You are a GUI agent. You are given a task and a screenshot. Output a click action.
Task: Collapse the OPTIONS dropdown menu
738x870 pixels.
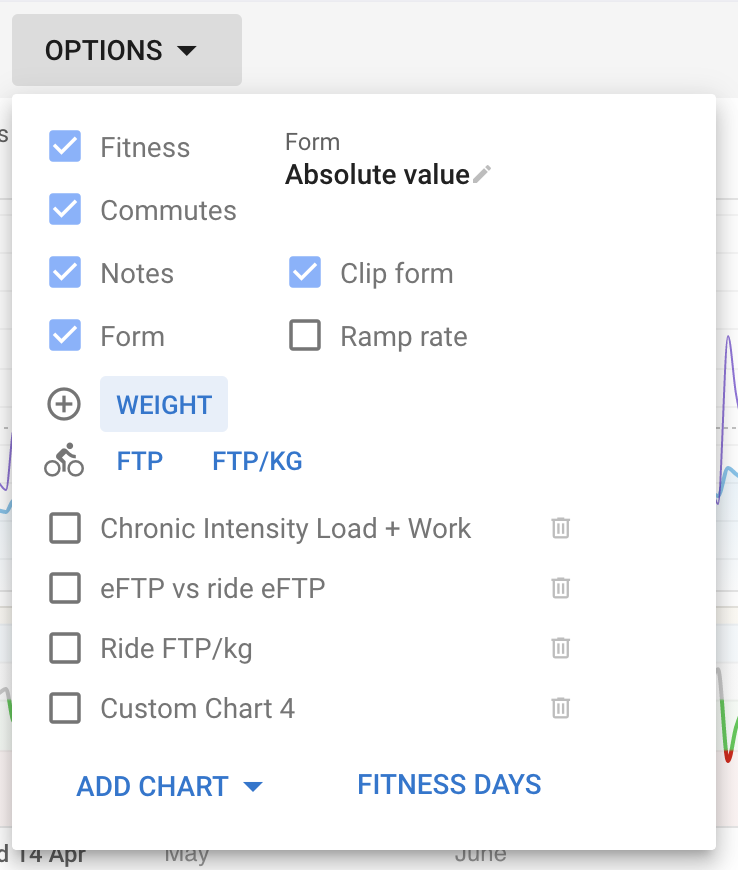pyautogui.click(x=127, y=50)
